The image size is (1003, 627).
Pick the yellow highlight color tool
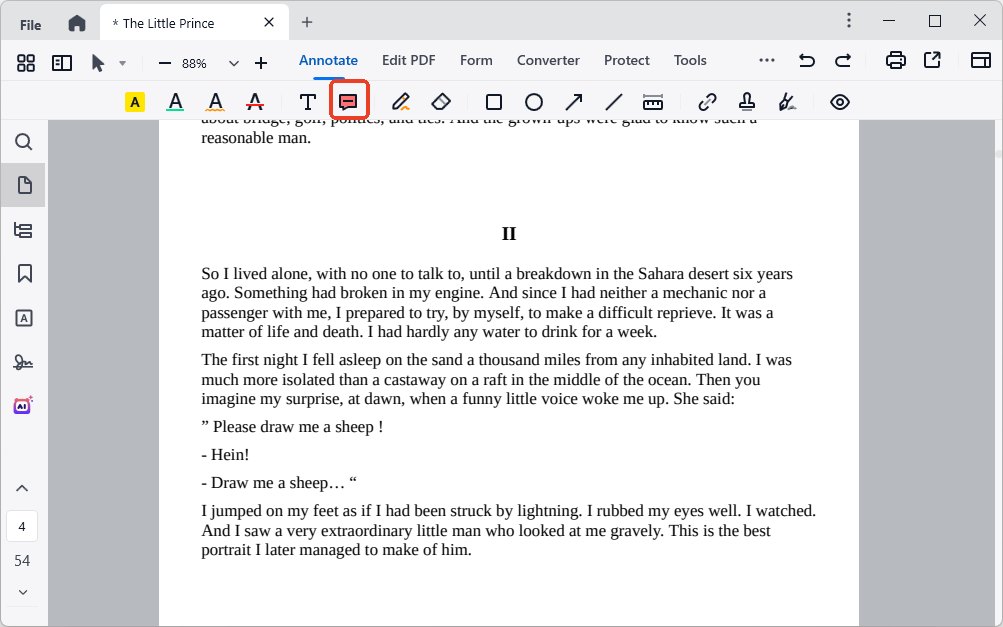coord(135,101)
